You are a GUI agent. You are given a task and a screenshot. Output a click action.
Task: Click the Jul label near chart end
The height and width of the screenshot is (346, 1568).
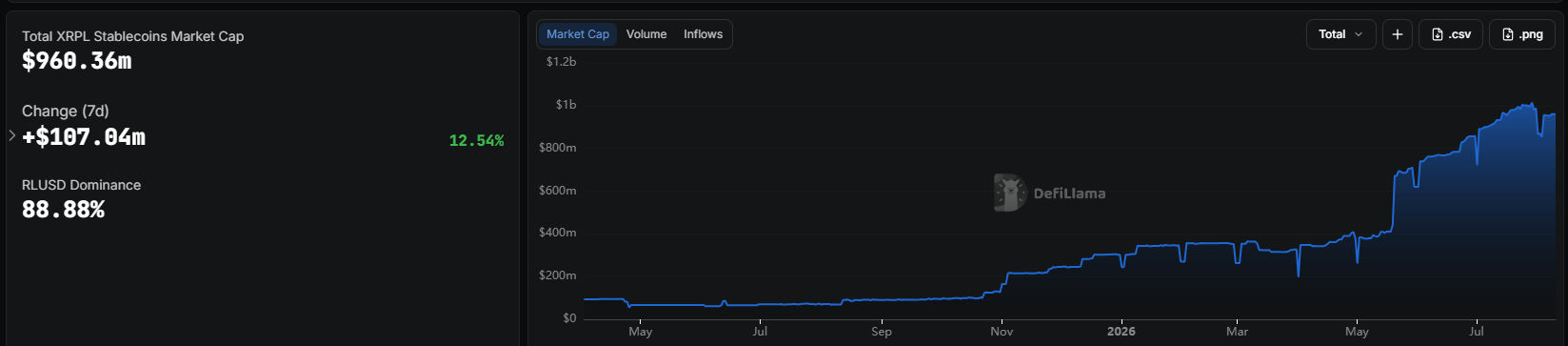pyautogui.click(x=1477, y=332)
